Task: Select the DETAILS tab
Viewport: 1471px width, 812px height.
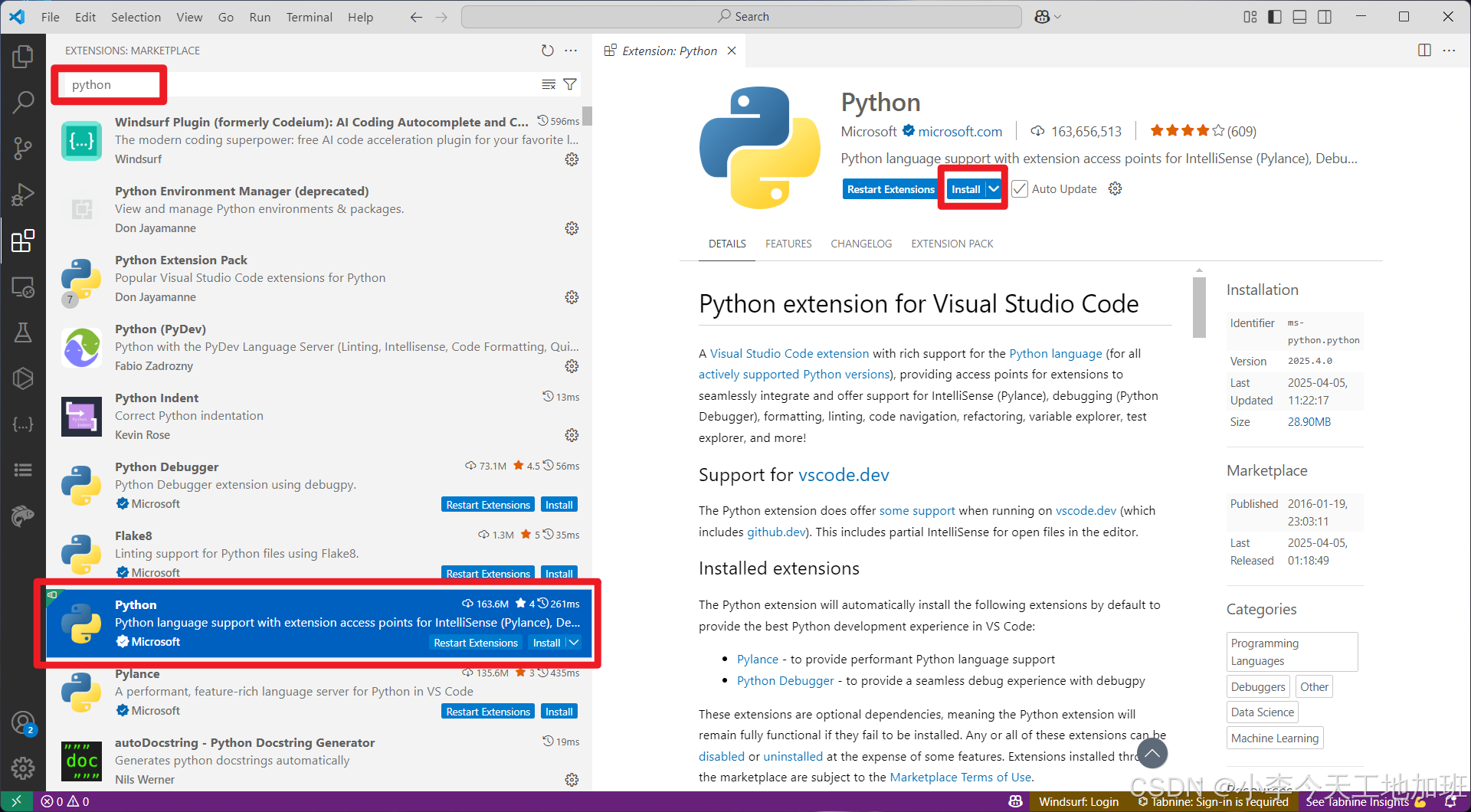Action: 727,244
